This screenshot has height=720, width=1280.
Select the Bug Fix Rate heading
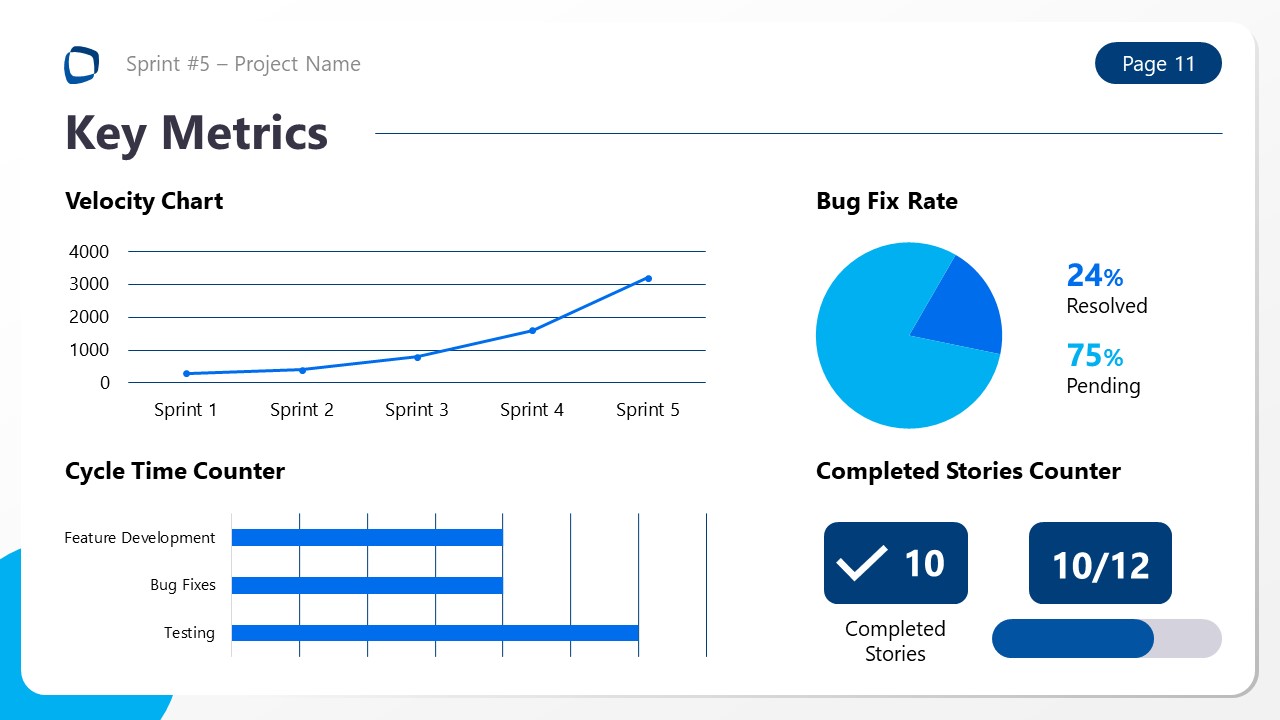(887, 201)
